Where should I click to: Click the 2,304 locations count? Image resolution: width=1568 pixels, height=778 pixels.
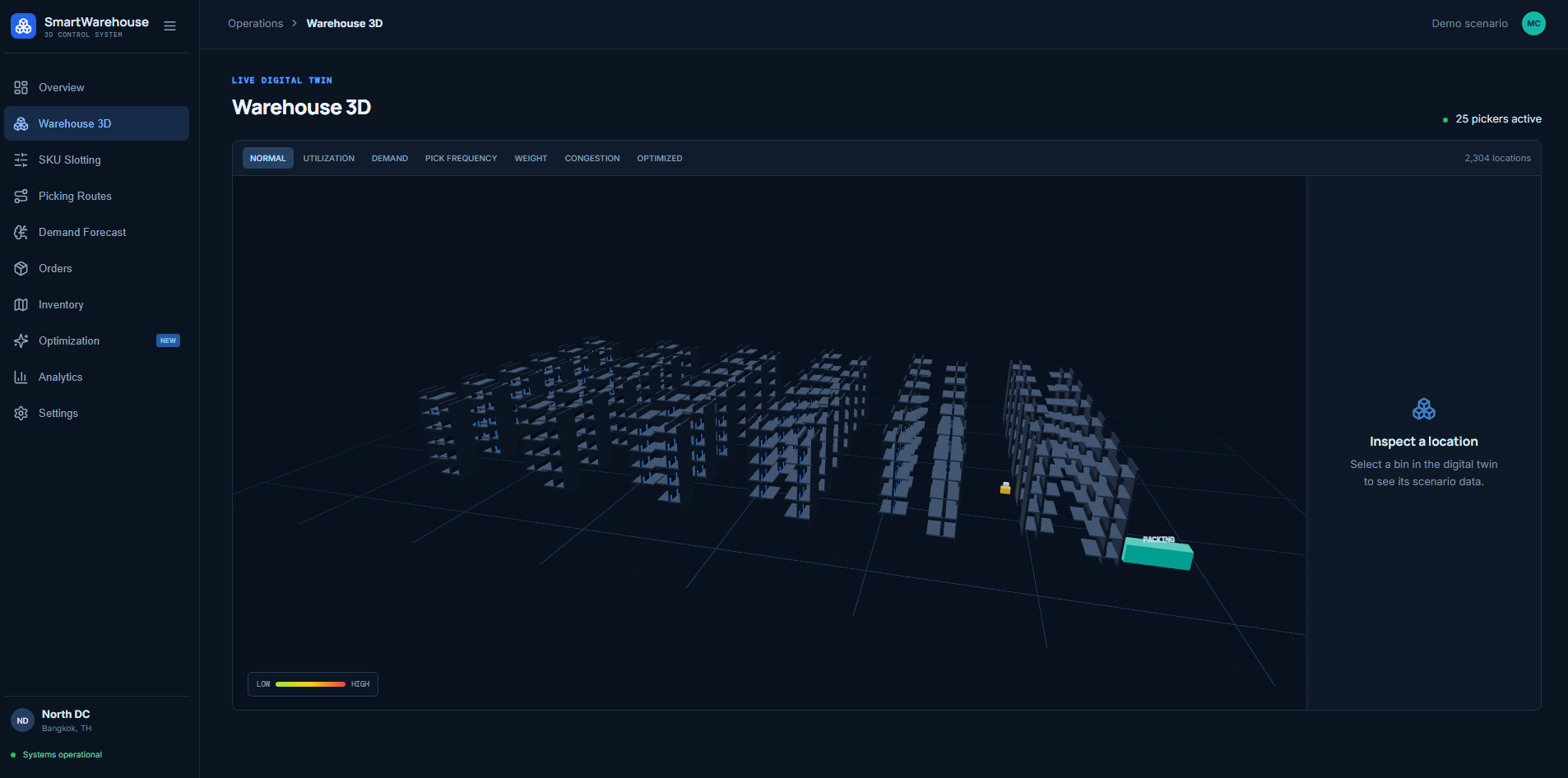(1497, 159)
